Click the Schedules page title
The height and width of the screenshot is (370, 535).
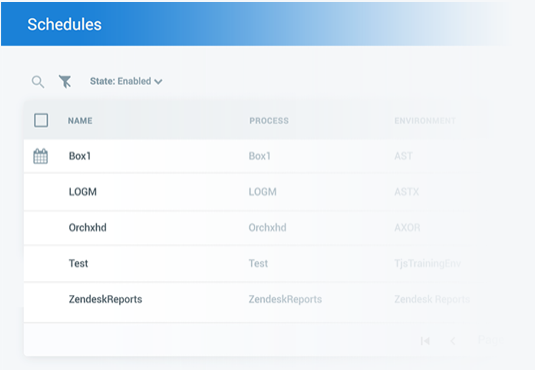[64, 24]
